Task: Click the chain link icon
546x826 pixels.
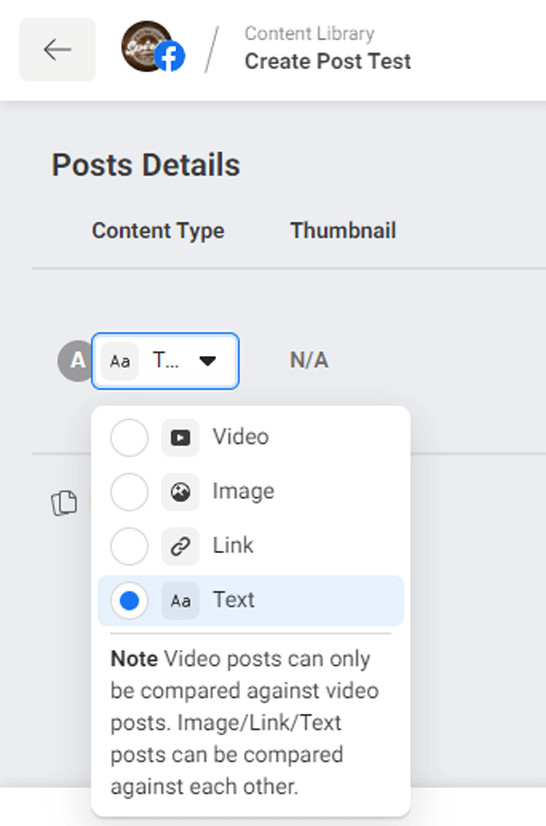Action: click(180, 546)
